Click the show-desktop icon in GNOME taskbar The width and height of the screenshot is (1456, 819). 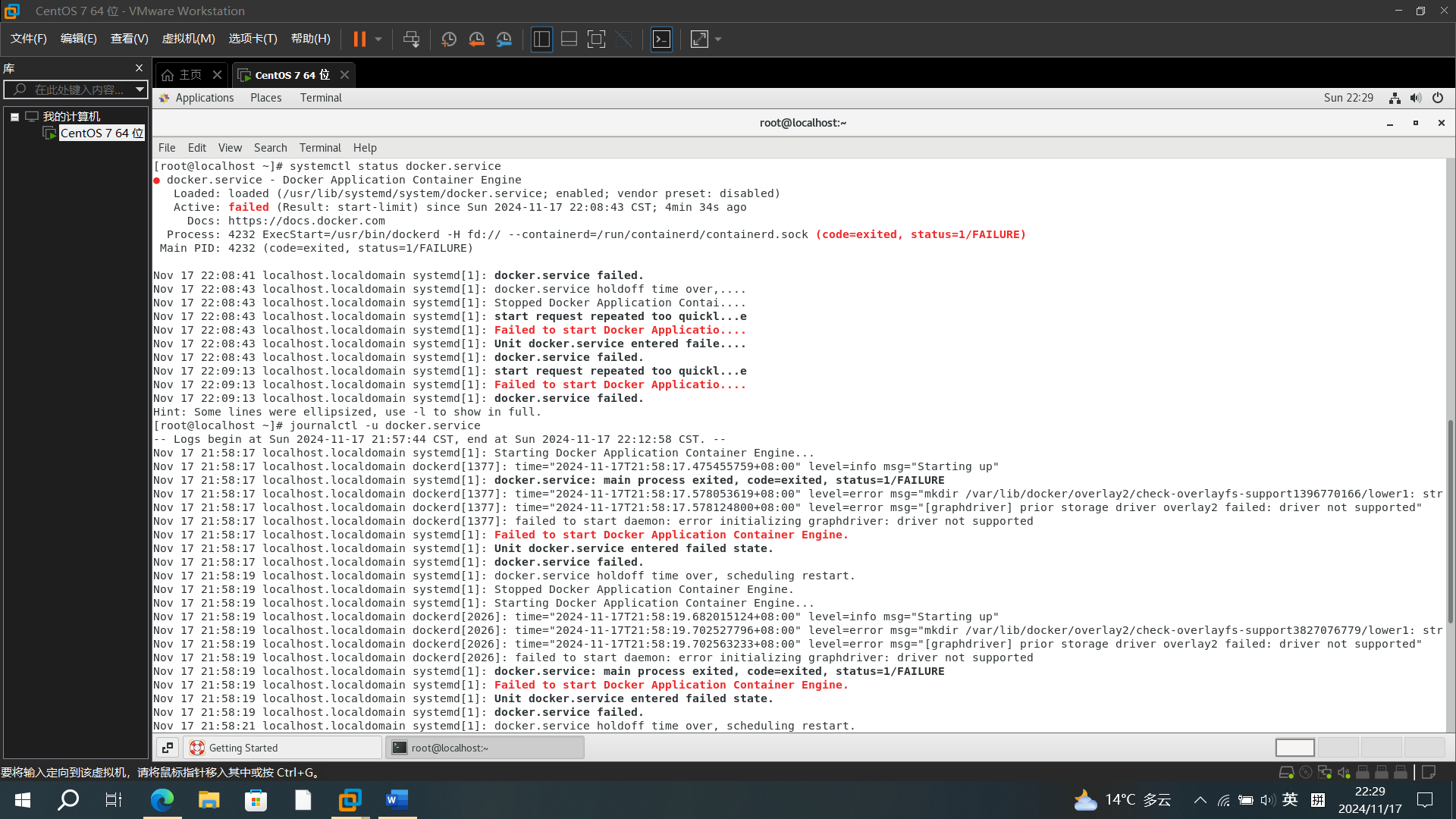[168, 748]
